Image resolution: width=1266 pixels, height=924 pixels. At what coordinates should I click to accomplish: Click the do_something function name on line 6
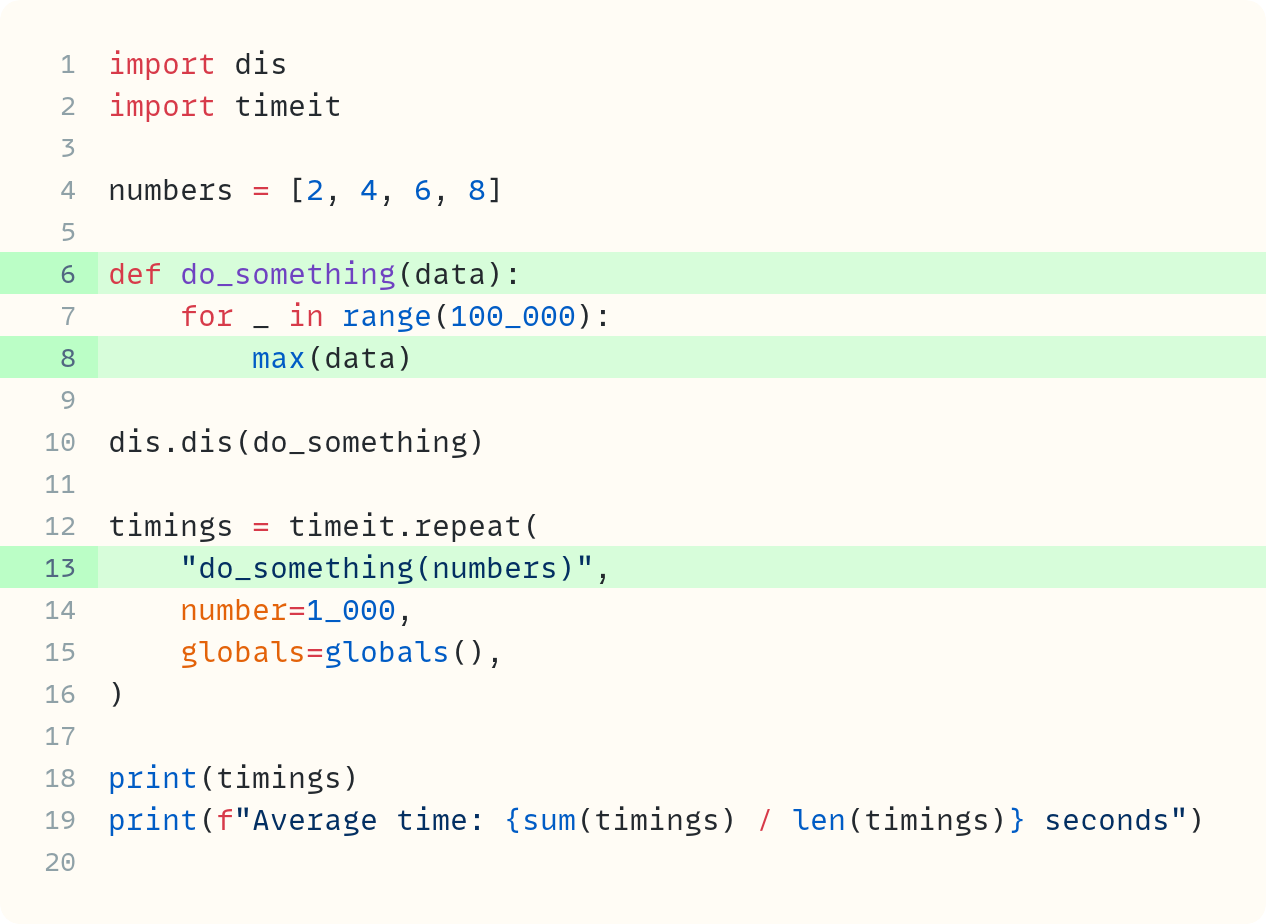(x=287, y=274)
